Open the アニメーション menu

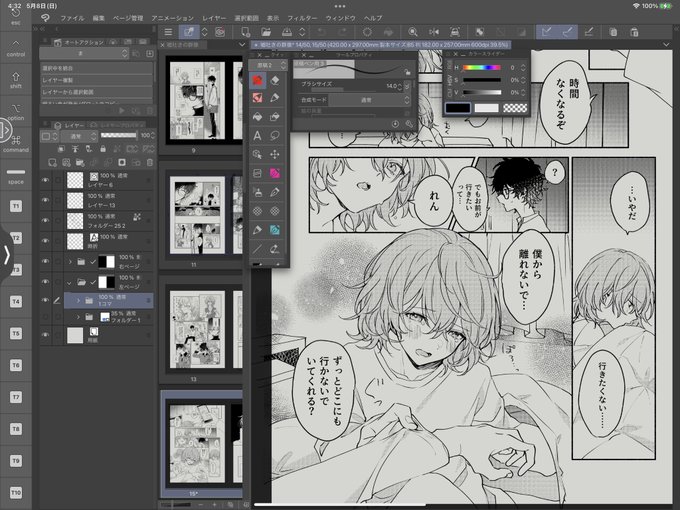tap(172, 18)
